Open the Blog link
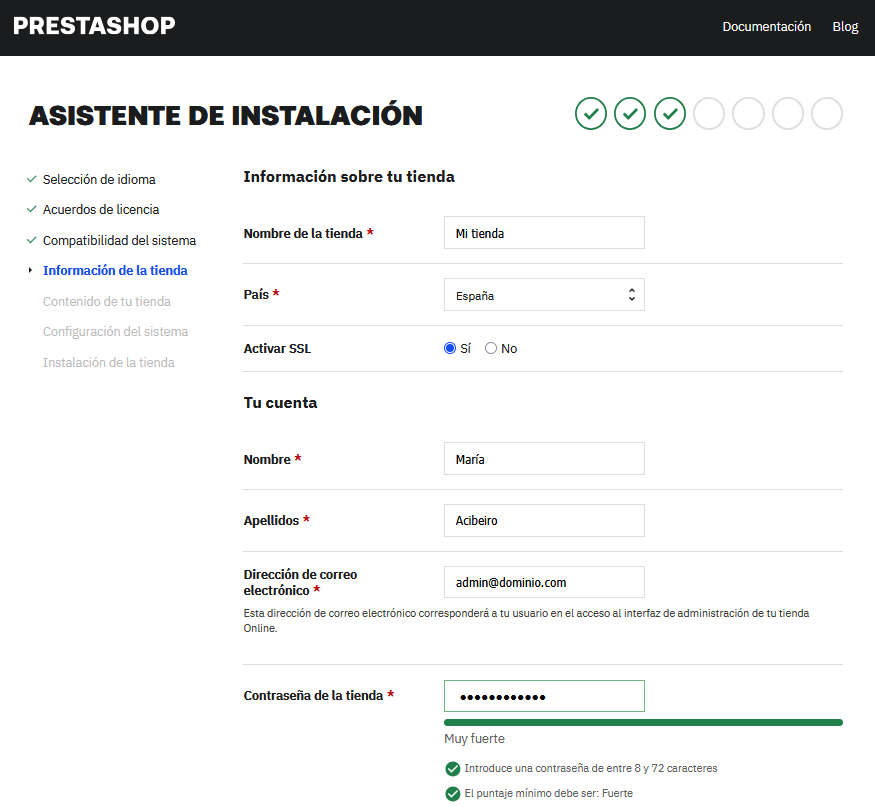The width and height of the screenshot is (875, 807). 845,26
